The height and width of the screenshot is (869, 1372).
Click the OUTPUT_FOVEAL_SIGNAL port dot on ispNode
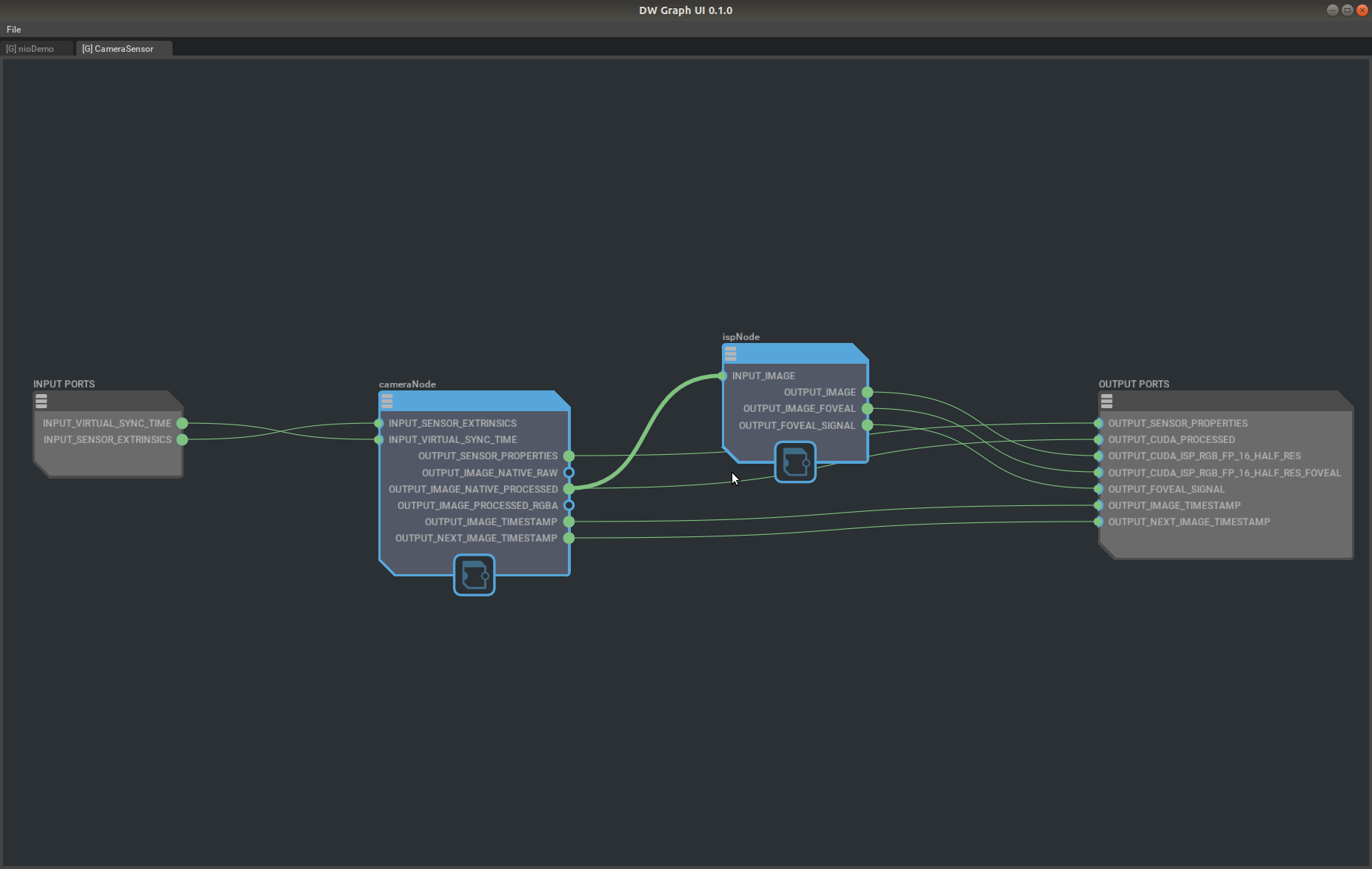pyautogui.click(x=867, y=425)
